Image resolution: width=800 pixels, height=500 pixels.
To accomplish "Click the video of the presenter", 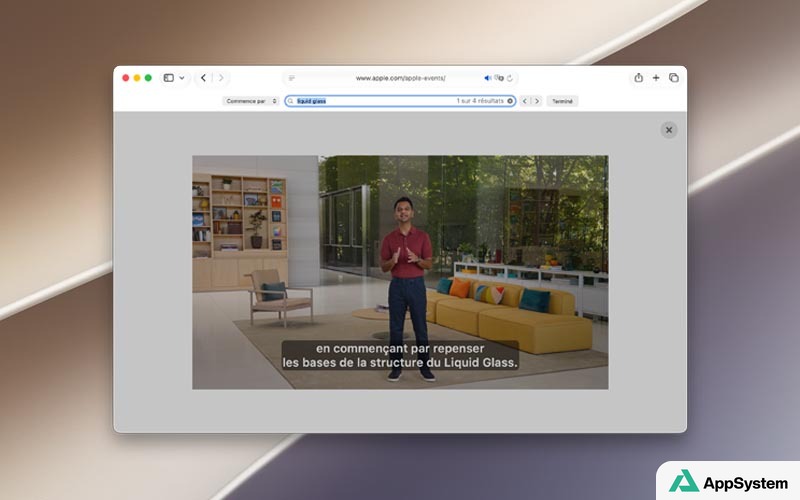I will pyautogui.click(x=400, y=272).
